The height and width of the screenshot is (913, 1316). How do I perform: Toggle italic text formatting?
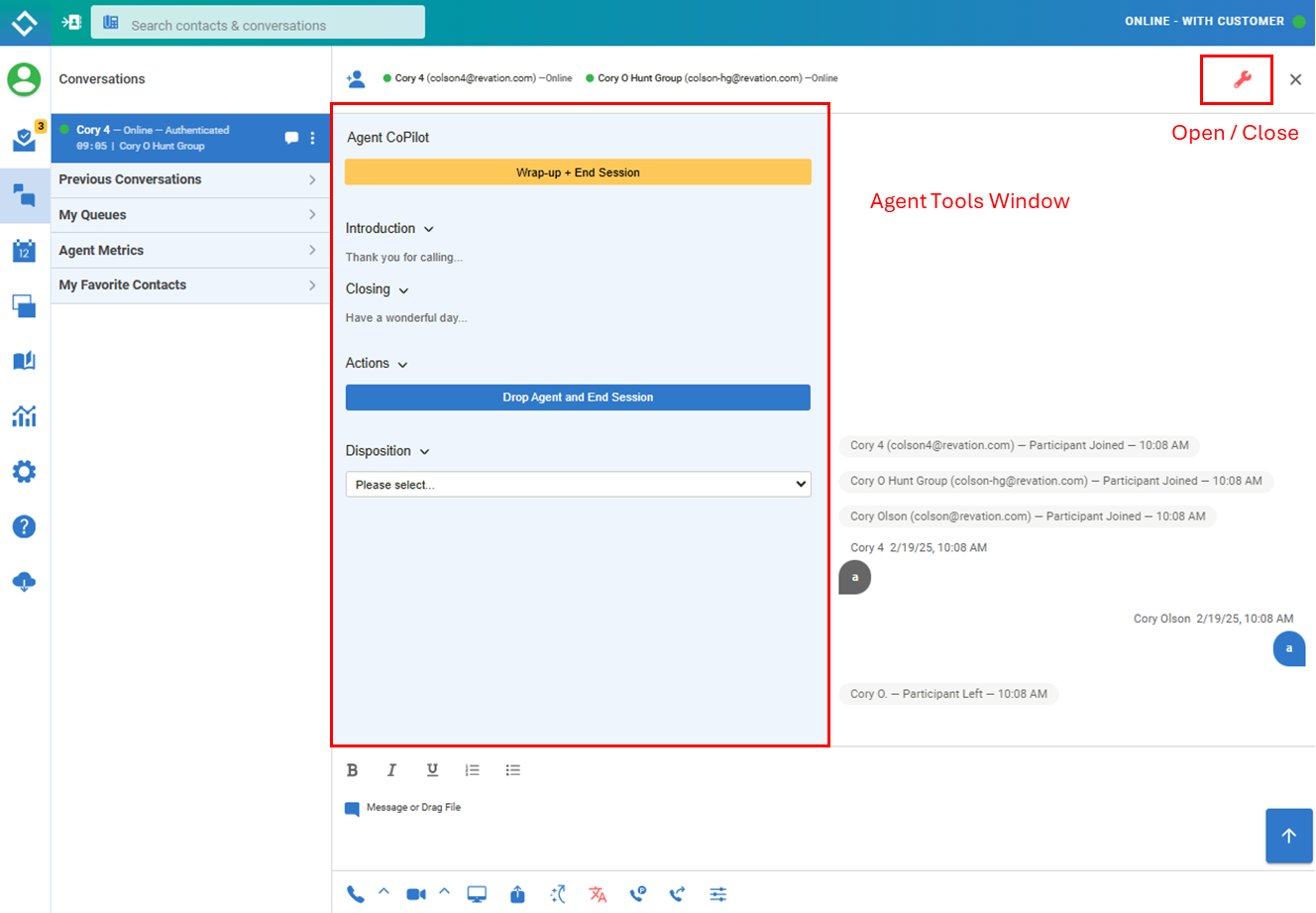(x=391, y=770)
